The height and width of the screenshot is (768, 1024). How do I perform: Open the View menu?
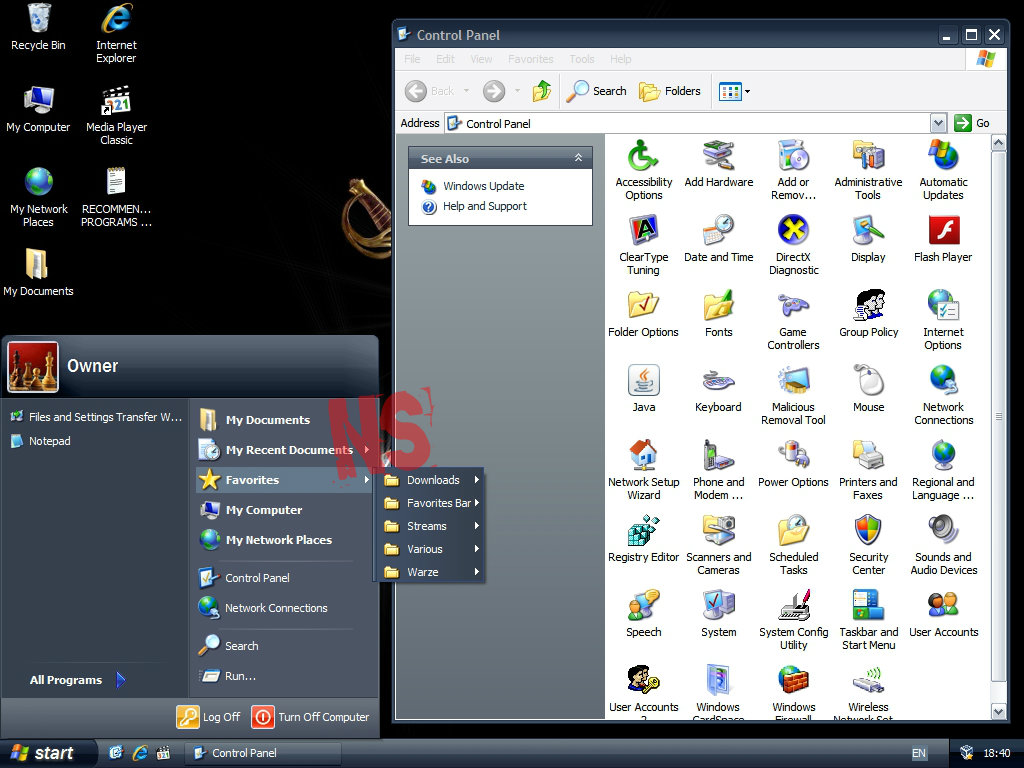pos(481,59)
